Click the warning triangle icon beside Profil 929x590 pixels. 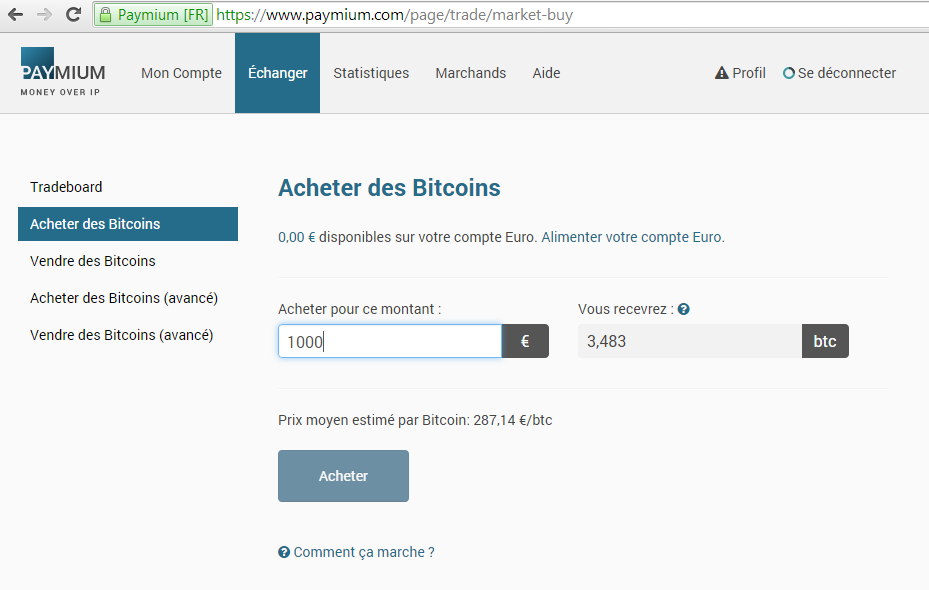721,73
